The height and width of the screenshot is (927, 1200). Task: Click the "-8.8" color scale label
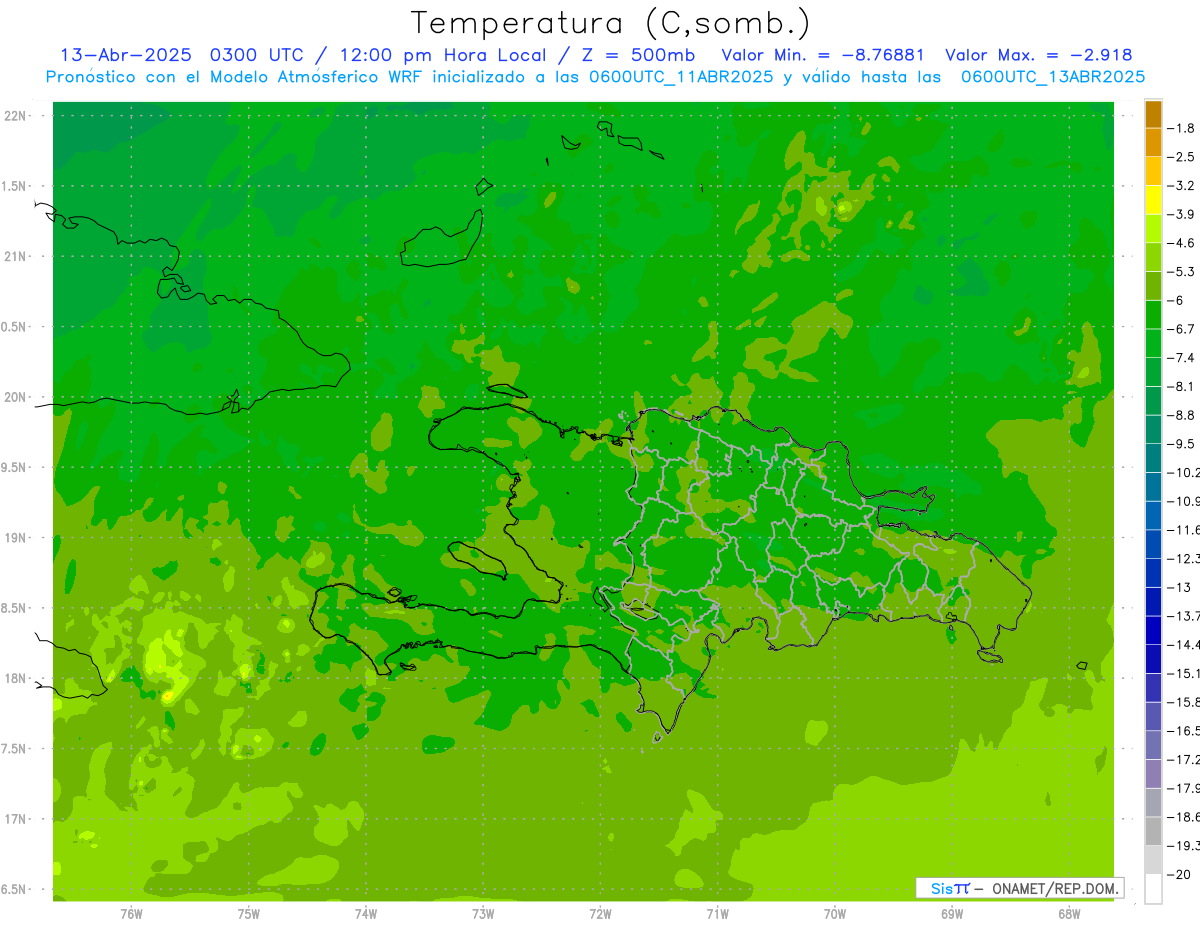click(x=1183, y=415)
